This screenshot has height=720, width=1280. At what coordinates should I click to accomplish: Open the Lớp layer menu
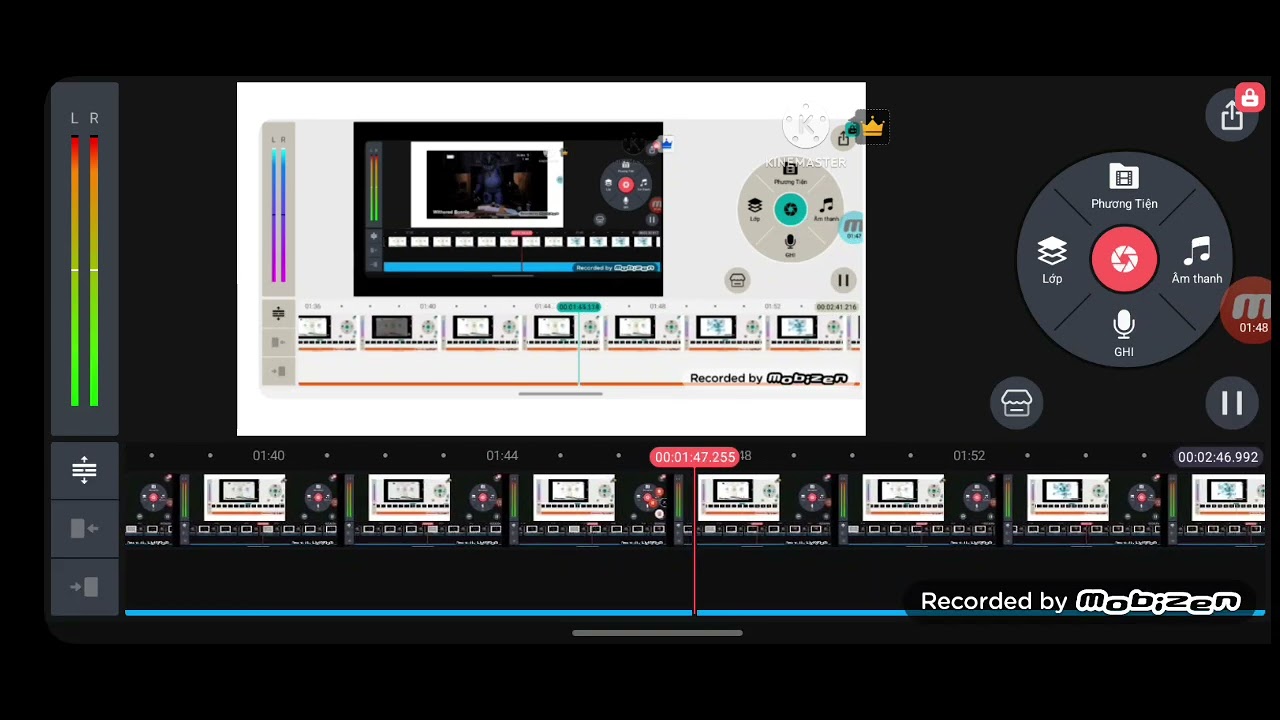(1052, 261)
